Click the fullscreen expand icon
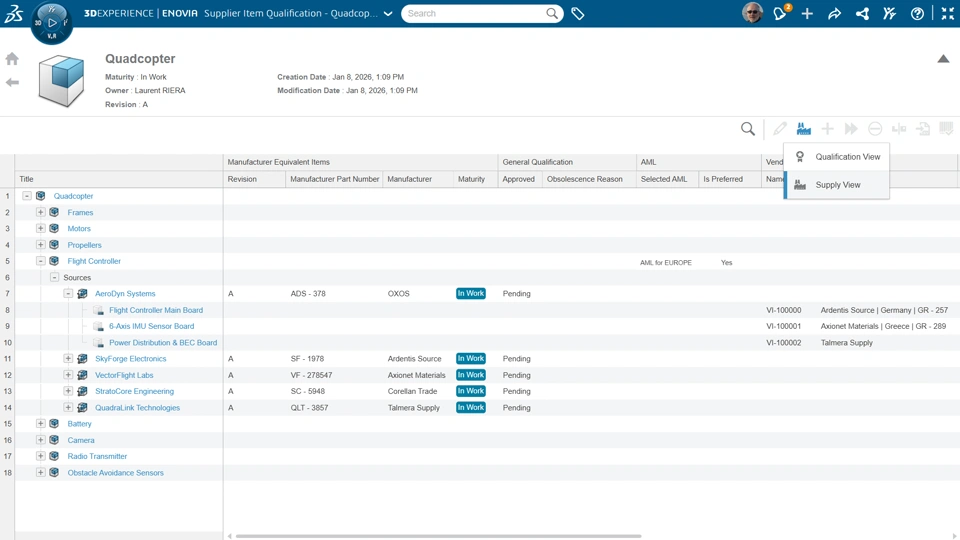 pyautogui.click(x=947, y=13)
